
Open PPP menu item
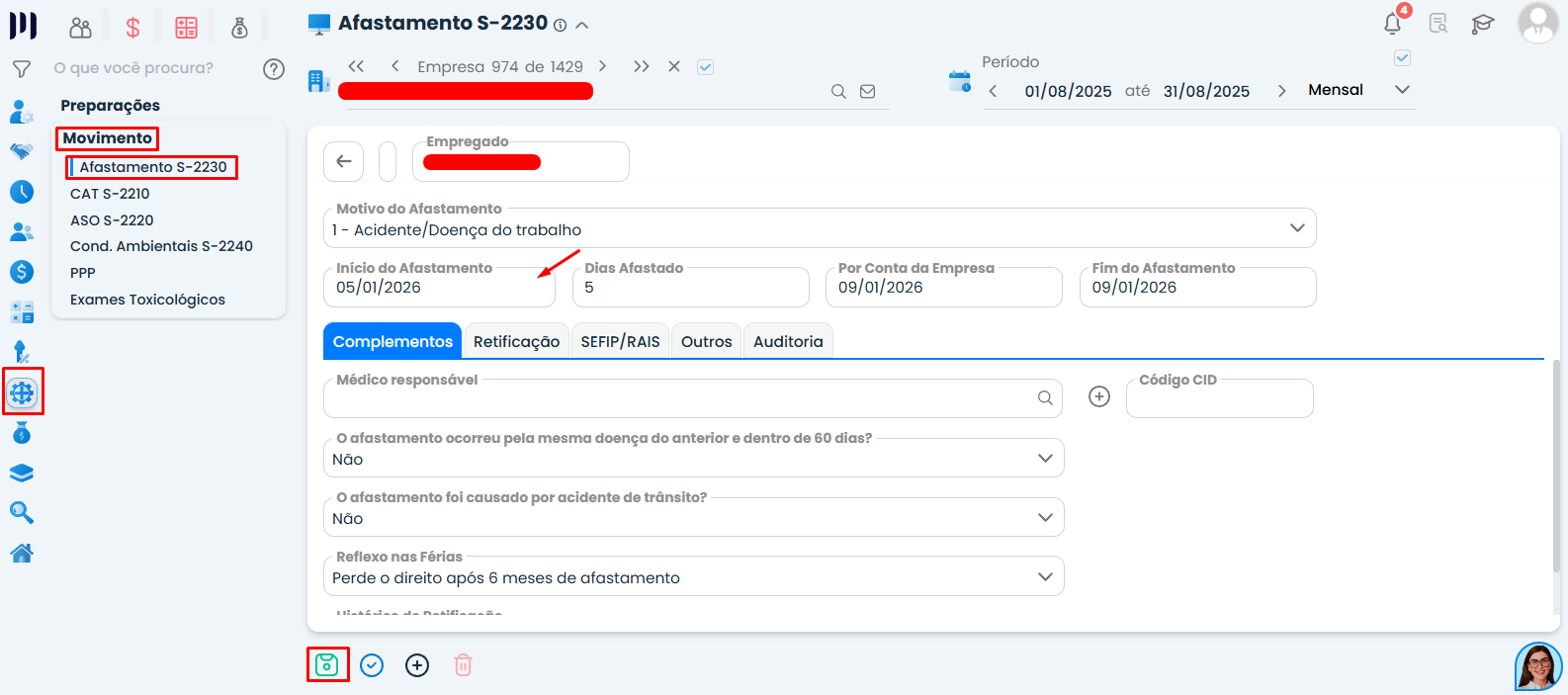(x=83, y=273)
